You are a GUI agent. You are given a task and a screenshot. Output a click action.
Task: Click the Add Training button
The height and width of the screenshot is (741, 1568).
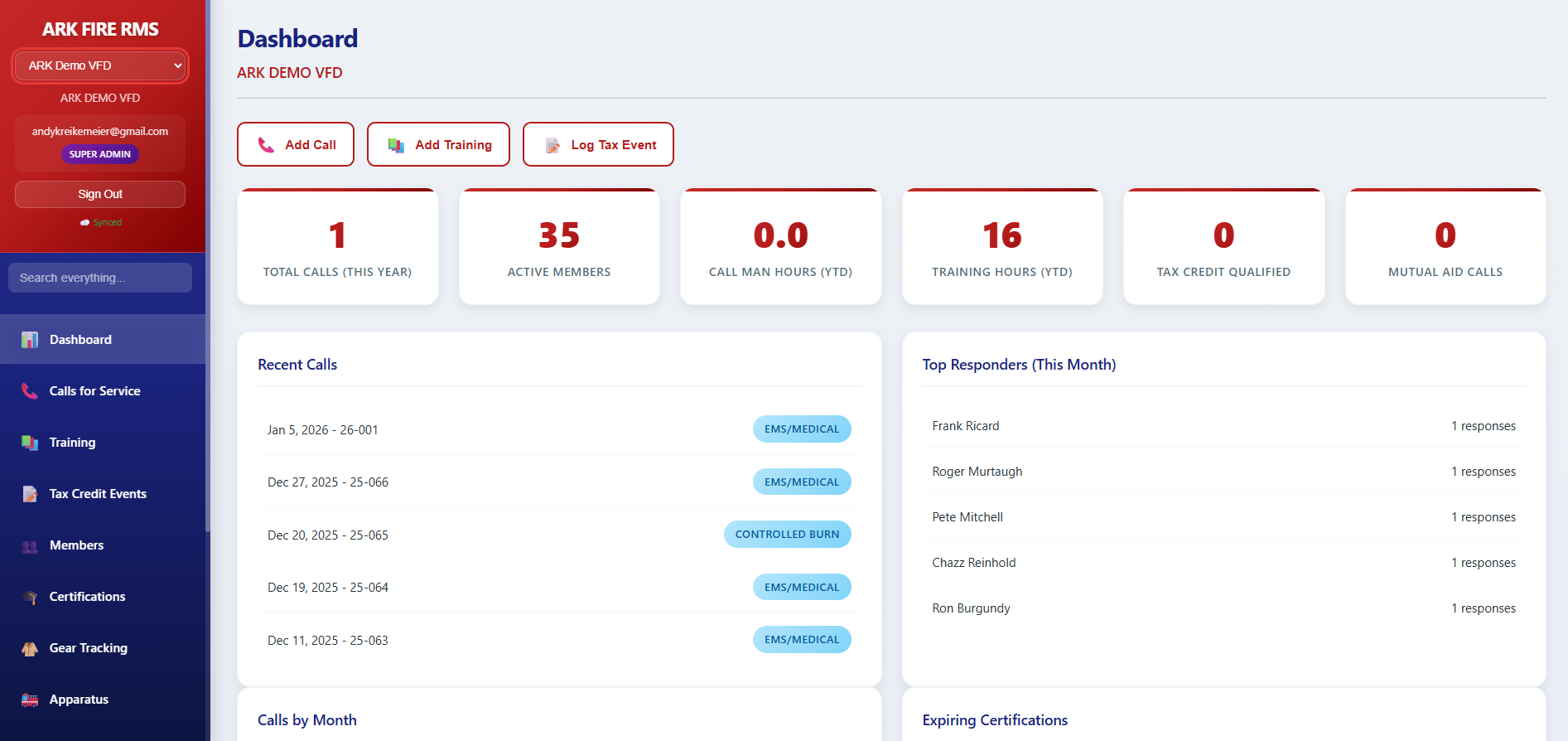[438, 144]
